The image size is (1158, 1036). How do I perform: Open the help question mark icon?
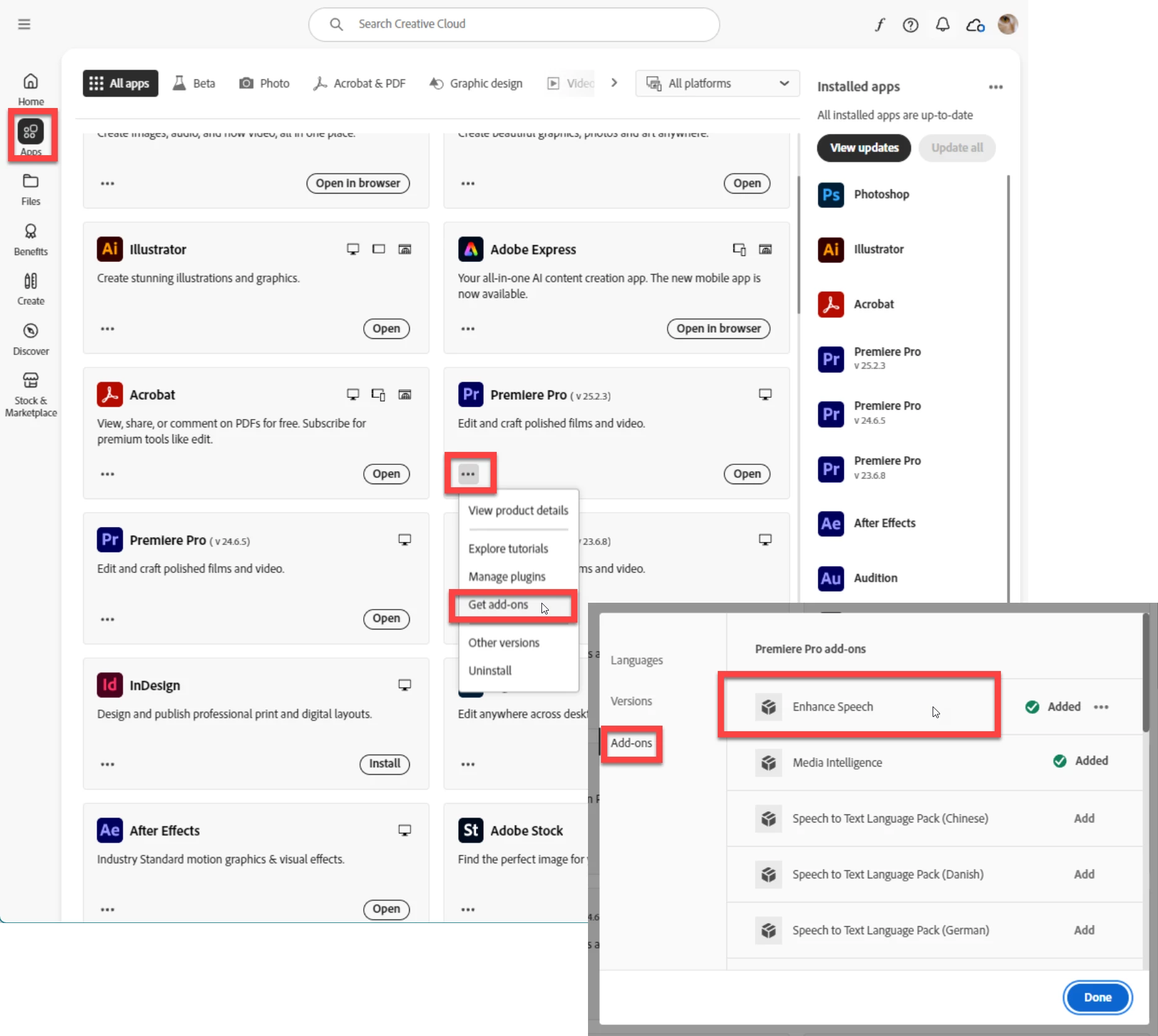[910, 25]
